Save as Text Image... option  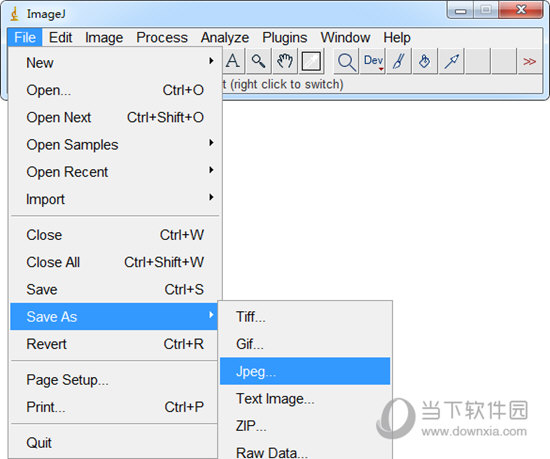[305, 399]
